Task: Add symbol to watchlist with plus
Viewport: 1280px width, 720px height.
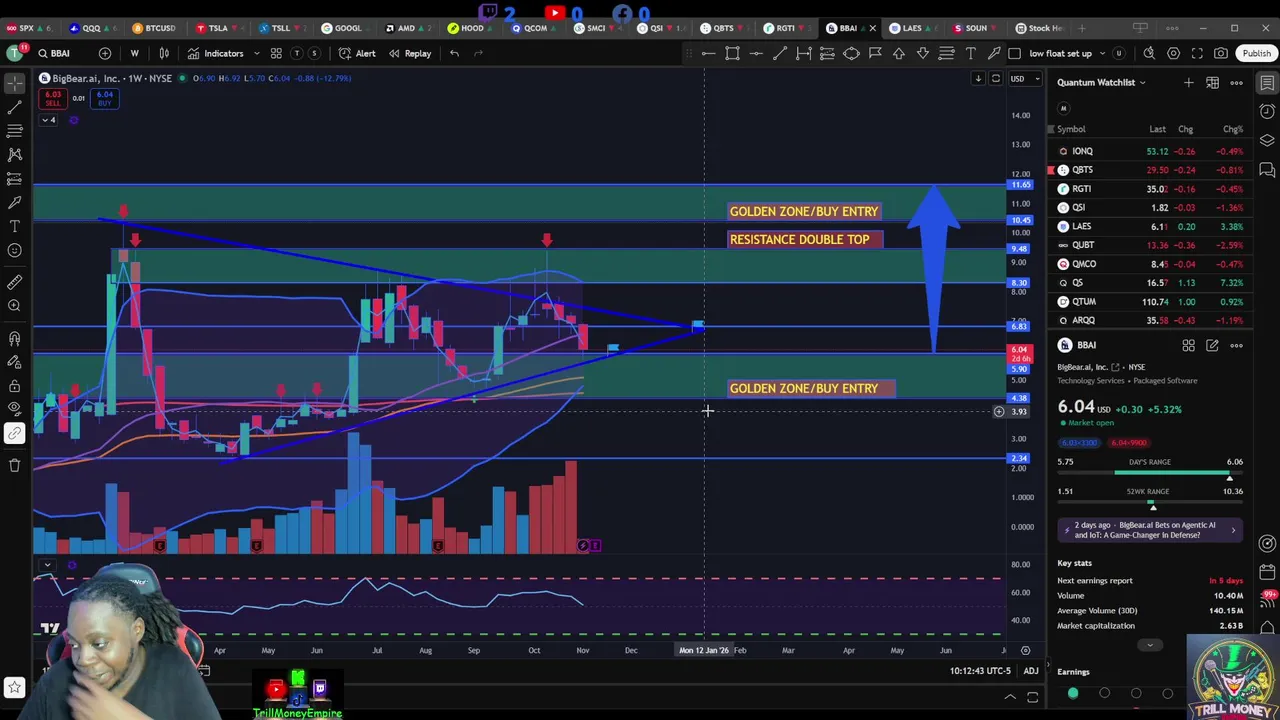Action: click(1188, 82)
